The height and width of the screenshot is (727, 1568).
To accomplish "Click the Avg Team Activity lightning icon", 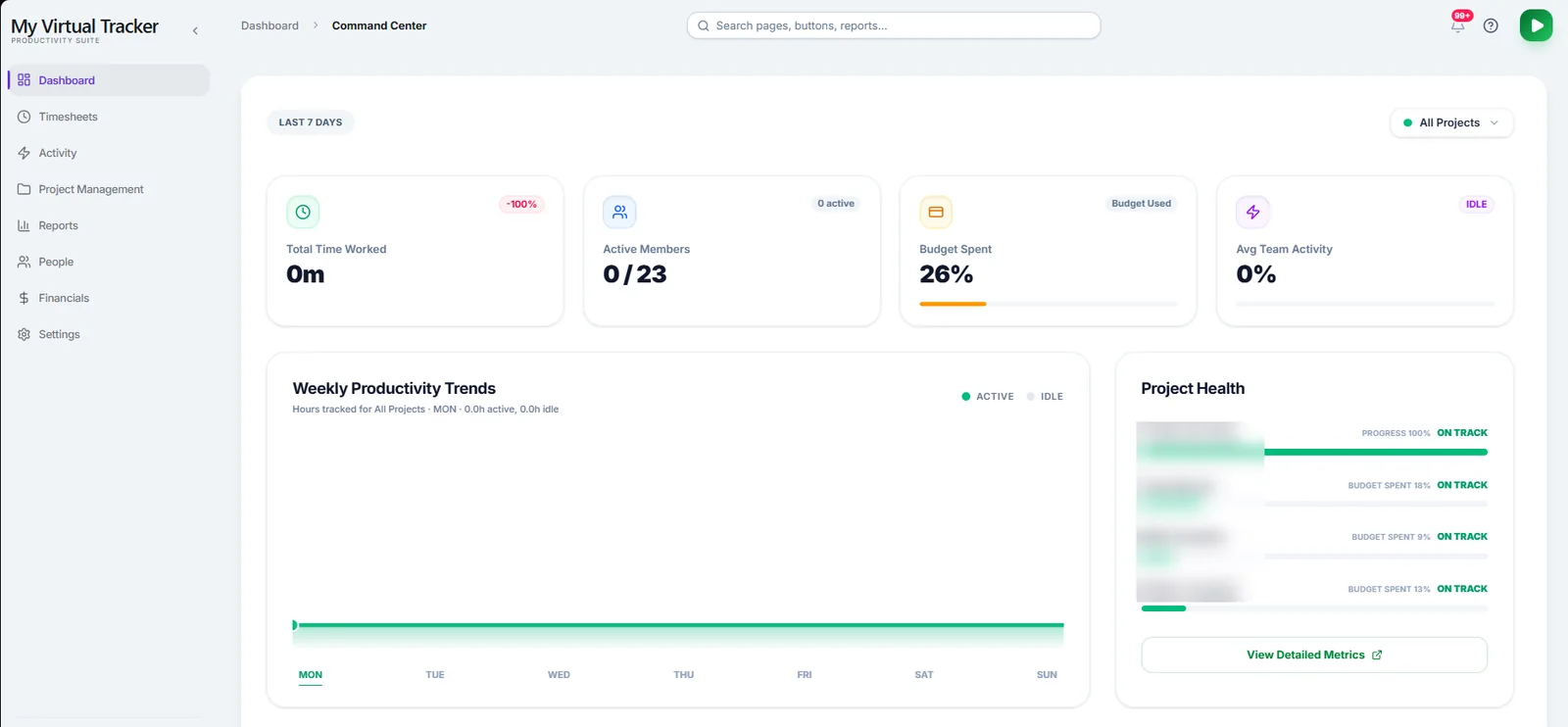I will [x=1252, y=212].
